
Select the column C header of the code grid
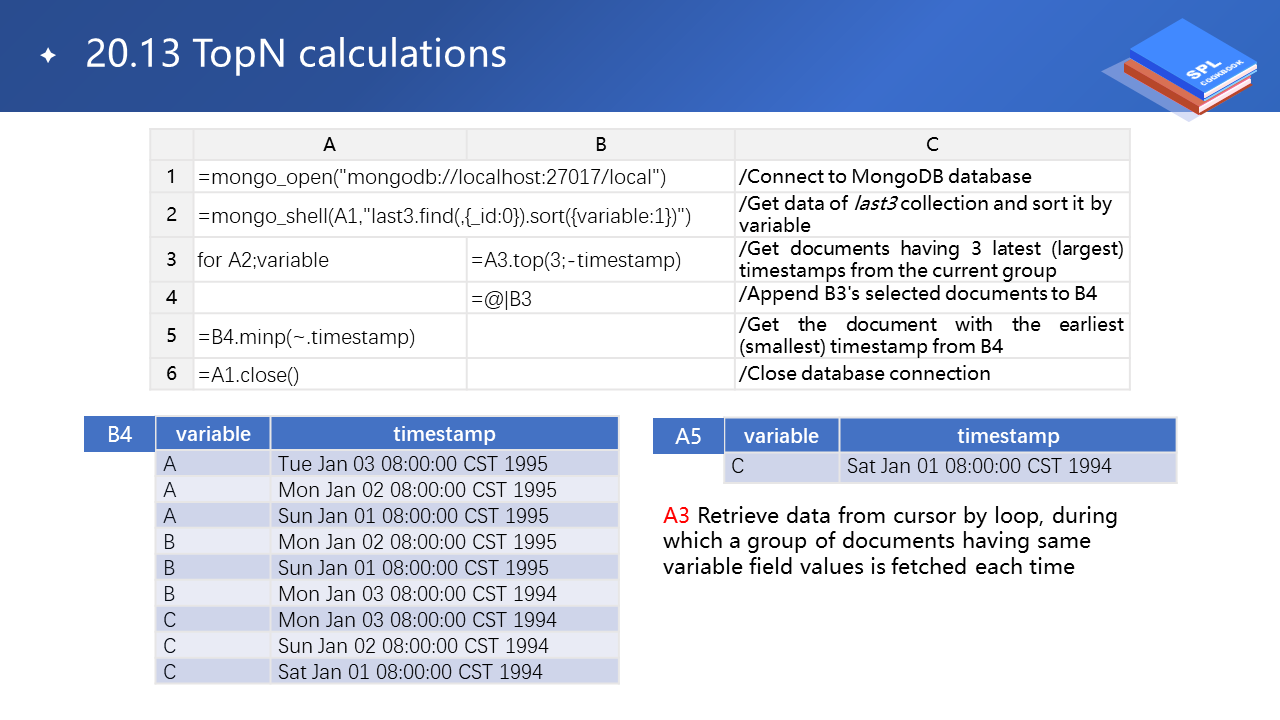pyautogui.click(x=931, y=145)
